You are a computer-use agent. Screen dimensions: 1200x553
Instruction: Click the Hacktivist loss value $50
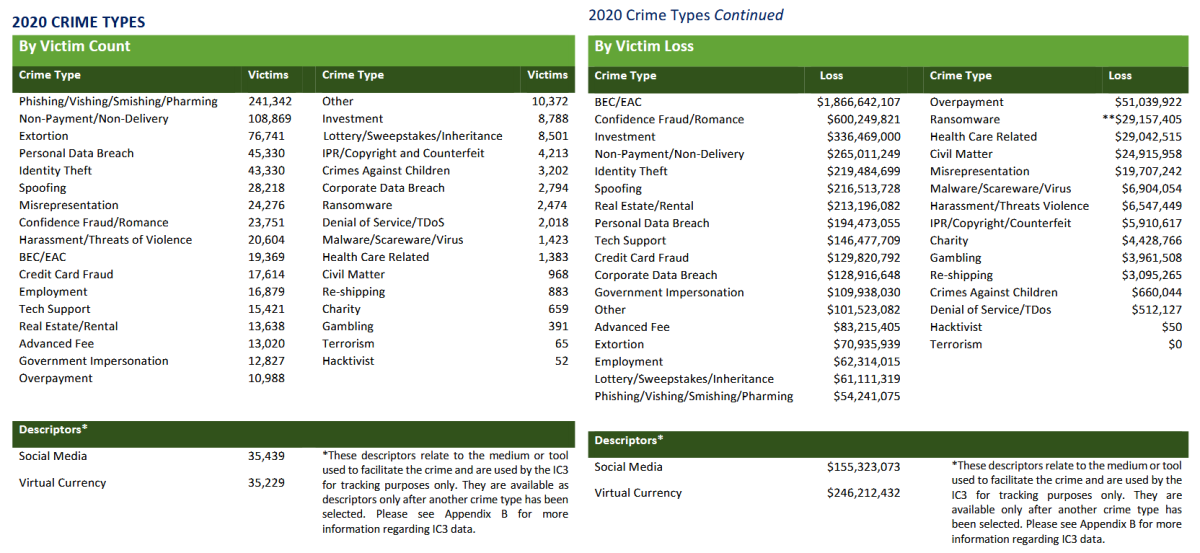[x=1171, y=327]
